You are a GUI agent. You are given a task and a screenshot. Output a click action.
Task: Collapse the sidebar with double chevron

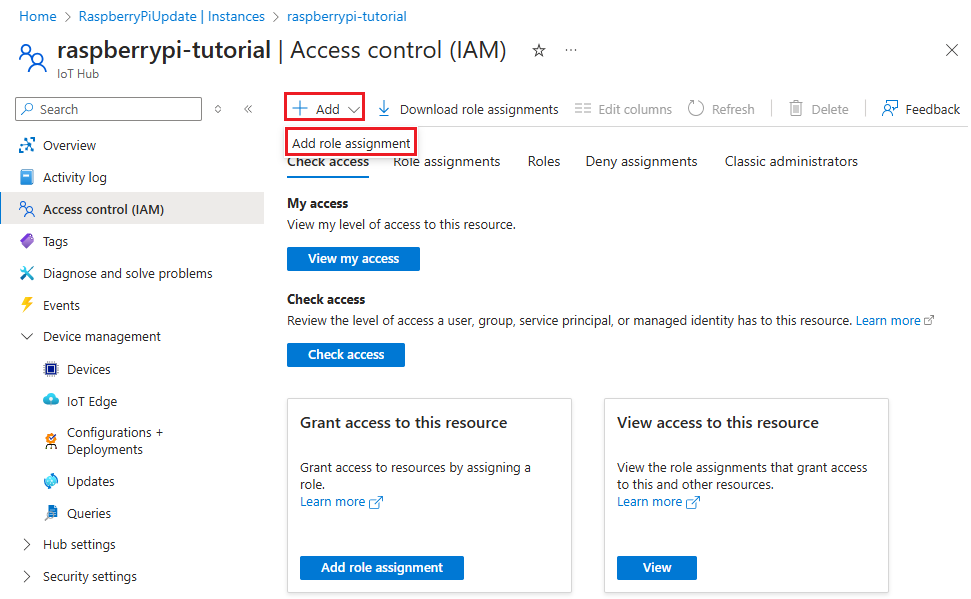pos(248,109)
